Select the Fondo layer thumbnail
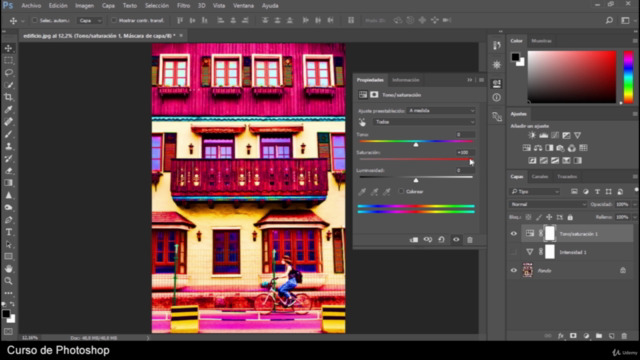Screen dimensions: 640x360 [528, 270]
